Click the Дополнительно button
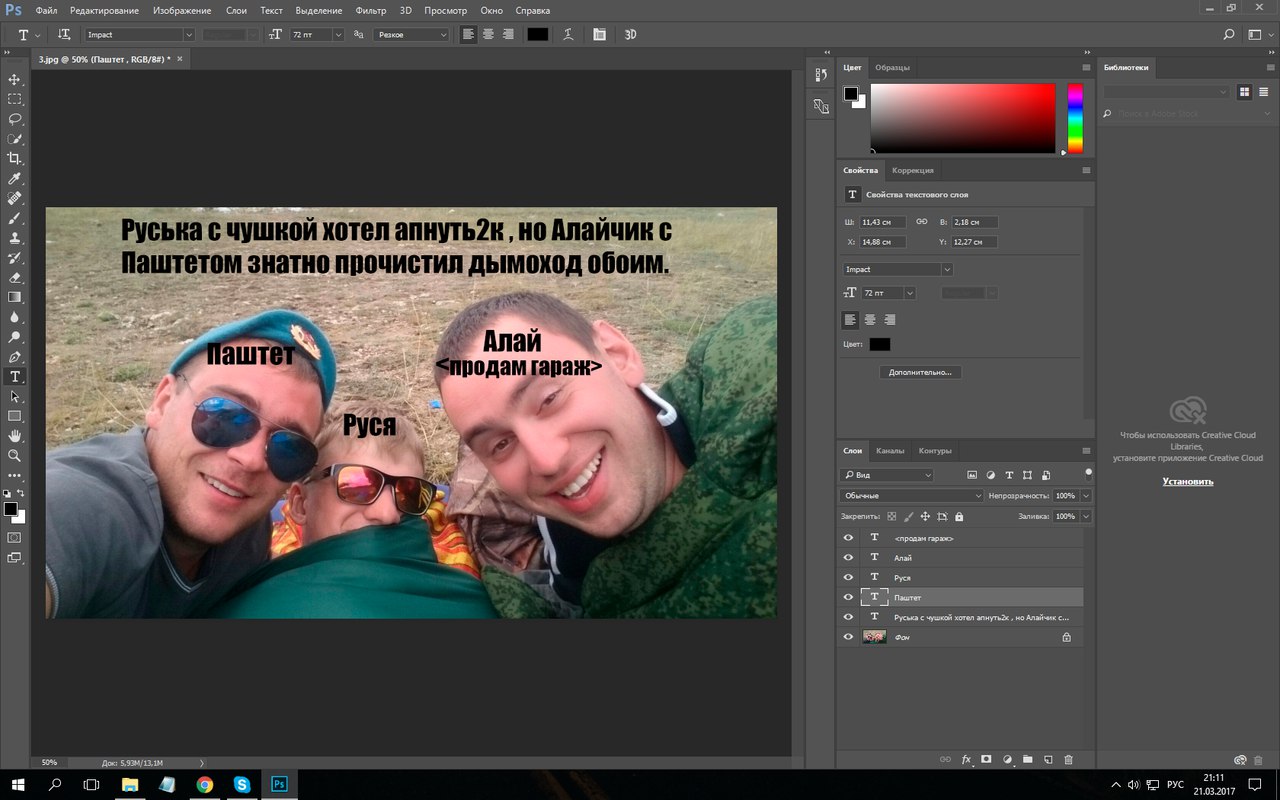 (x=920, y=372)
